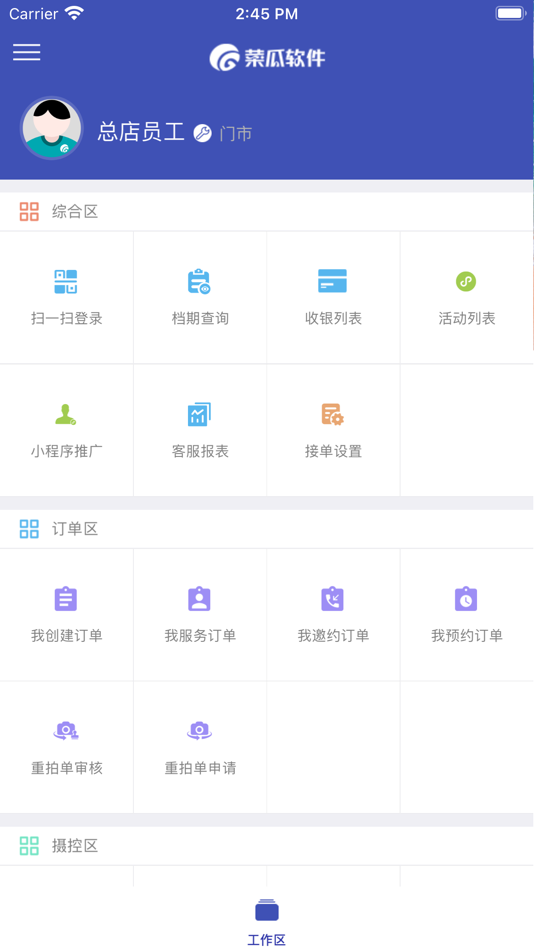Image resolution: width=534 pixels, height=950 pixels.
Task: Click the 客服报表 label
Action: [200, 451]
